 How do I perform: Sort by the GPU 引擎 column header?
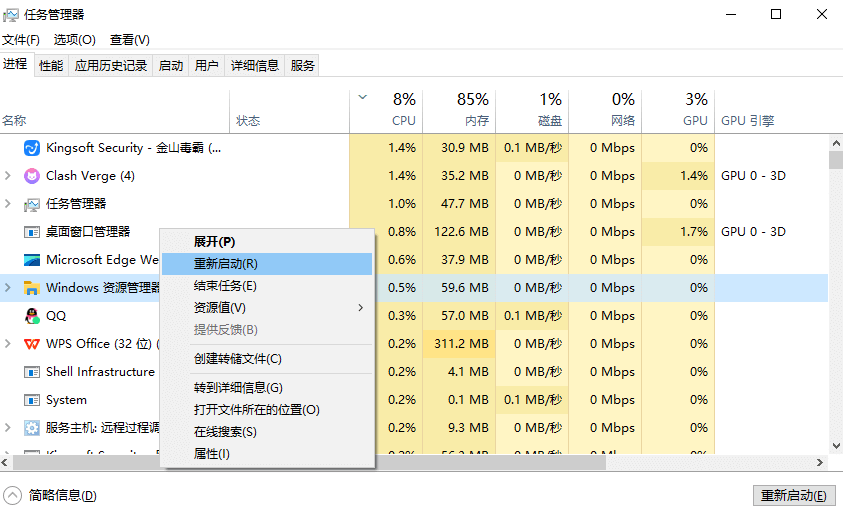(x=771, y=112)
